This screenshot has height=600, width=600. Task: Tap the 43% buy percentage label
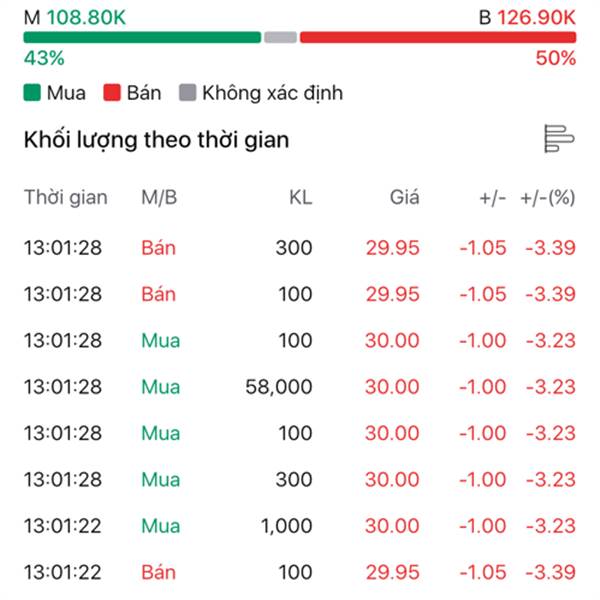[x=44, y=59]
